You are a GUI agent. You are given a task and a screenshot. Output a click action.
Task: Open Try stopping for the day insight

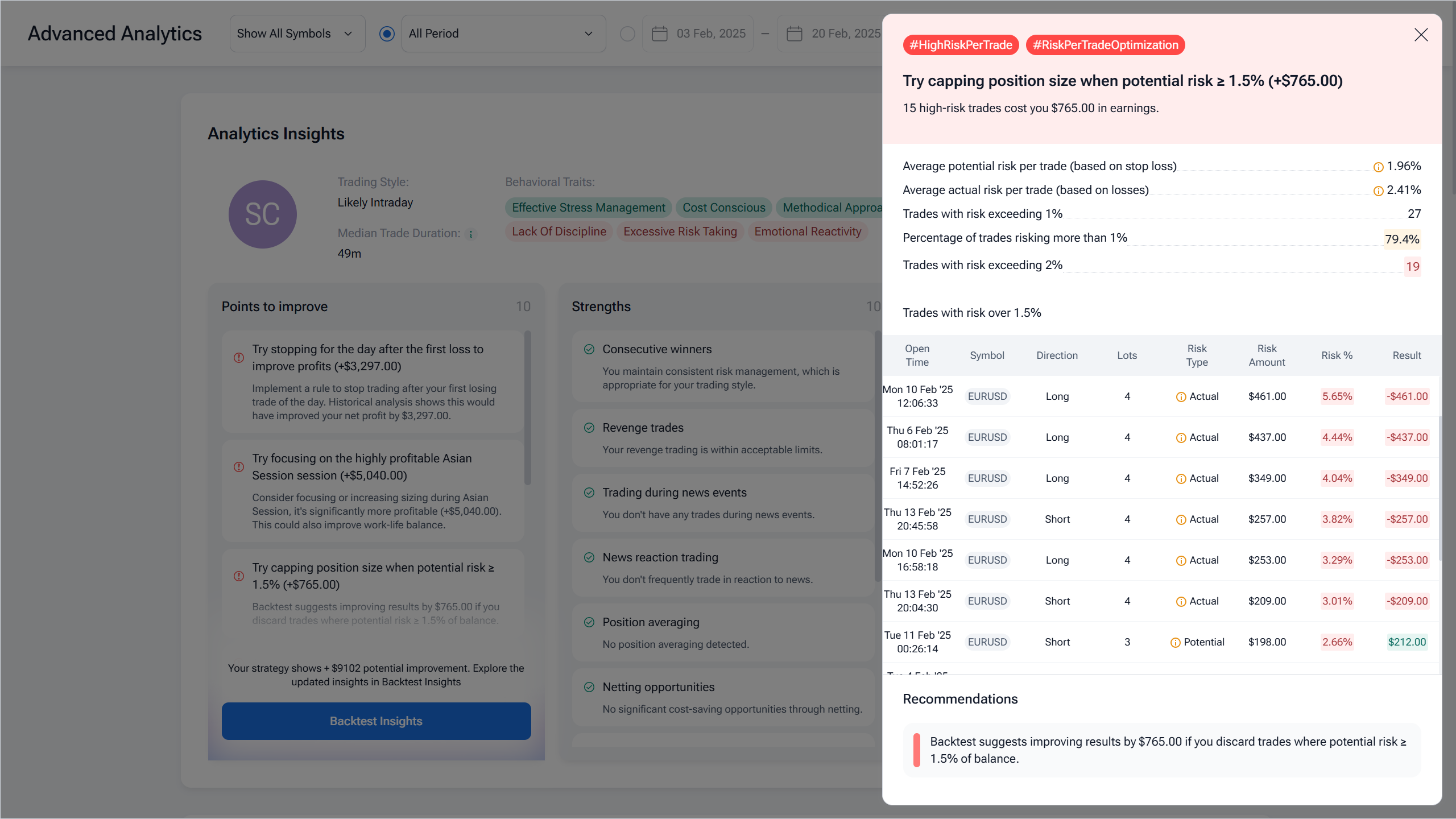[x=373, y=382]
